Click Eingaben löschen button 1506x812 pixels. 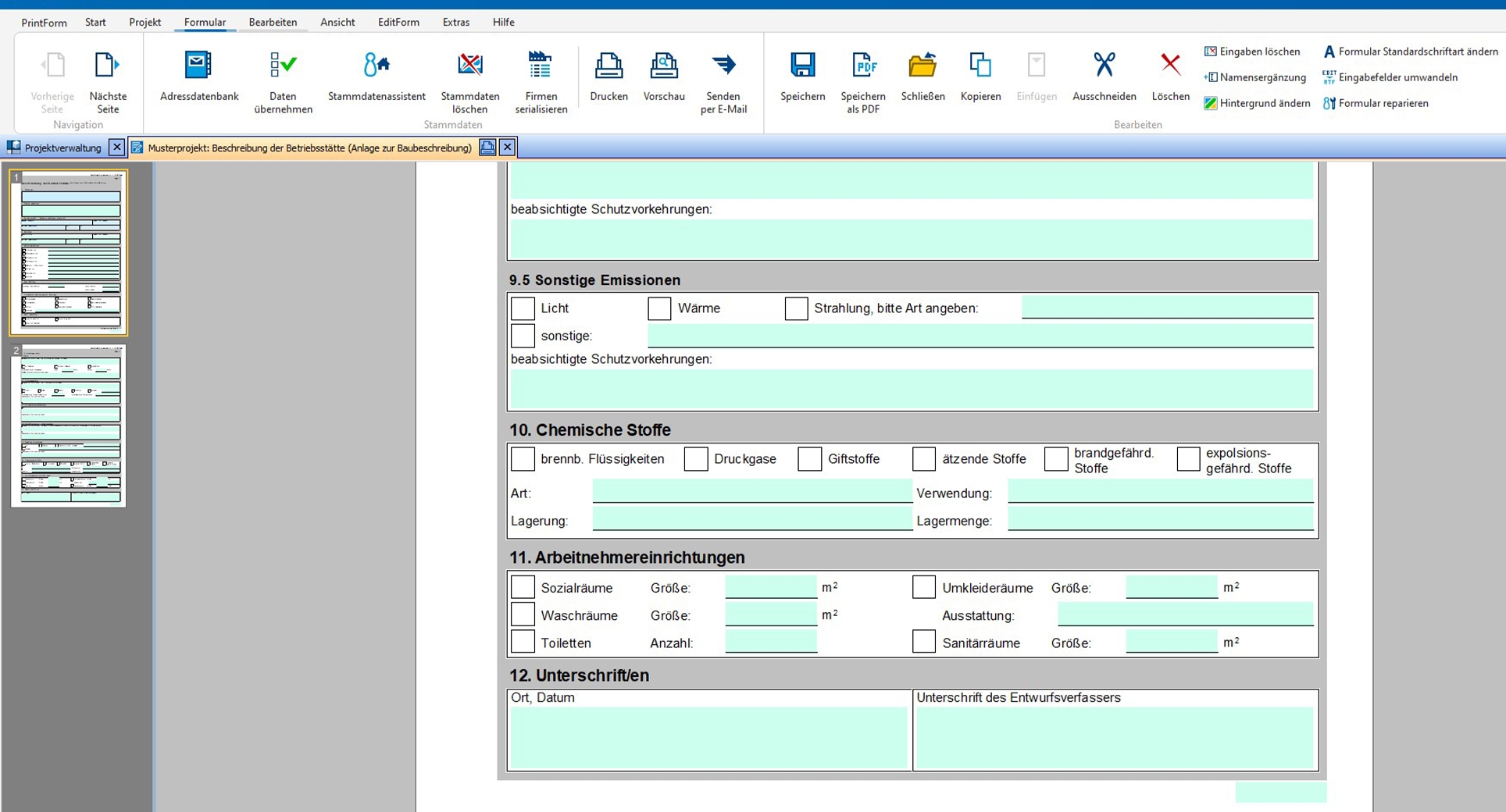(1252, 52)
